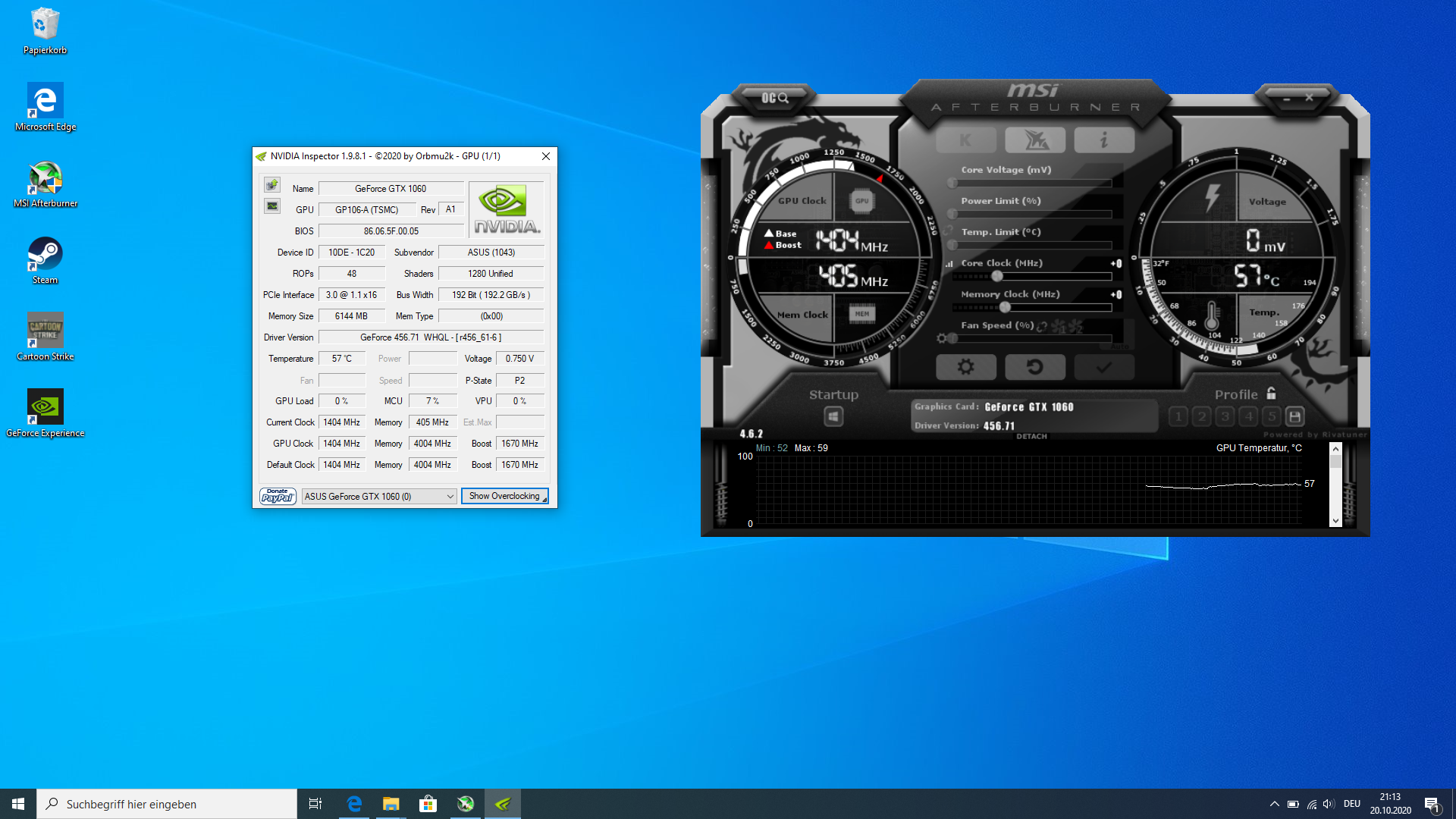Viewport: 1456px width, 819px height.
Task: Toggle the Profile lock icon
Action: pyautogui.click(x=1272, y=394)
